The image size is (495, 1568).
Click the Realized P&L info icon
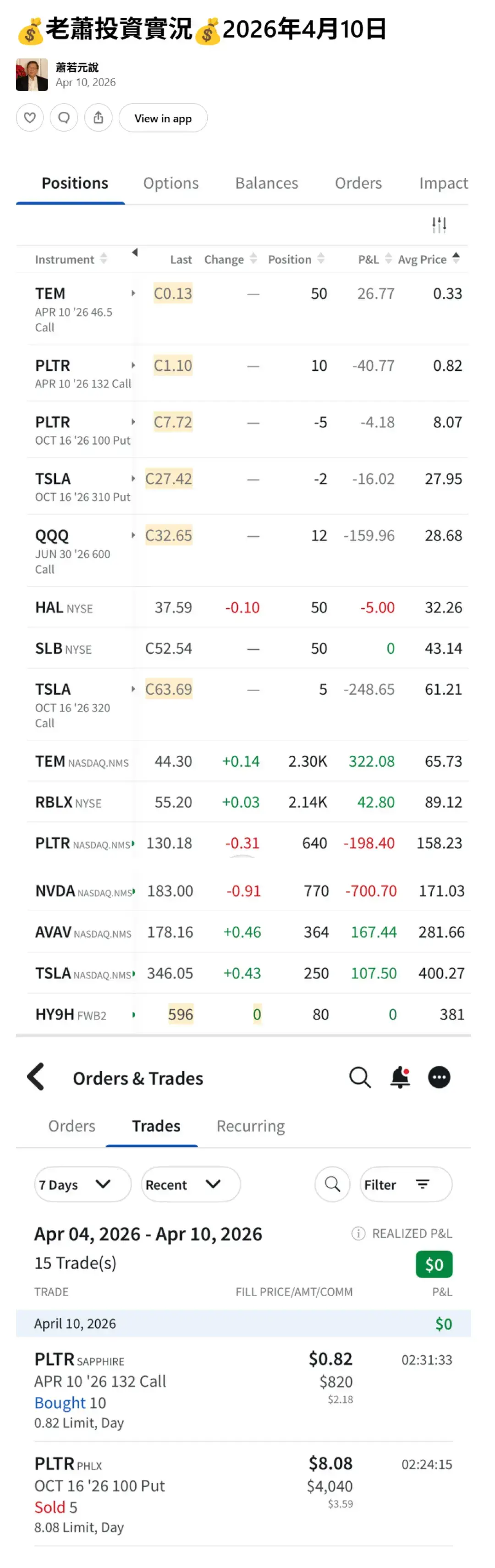click(358, 1233)
